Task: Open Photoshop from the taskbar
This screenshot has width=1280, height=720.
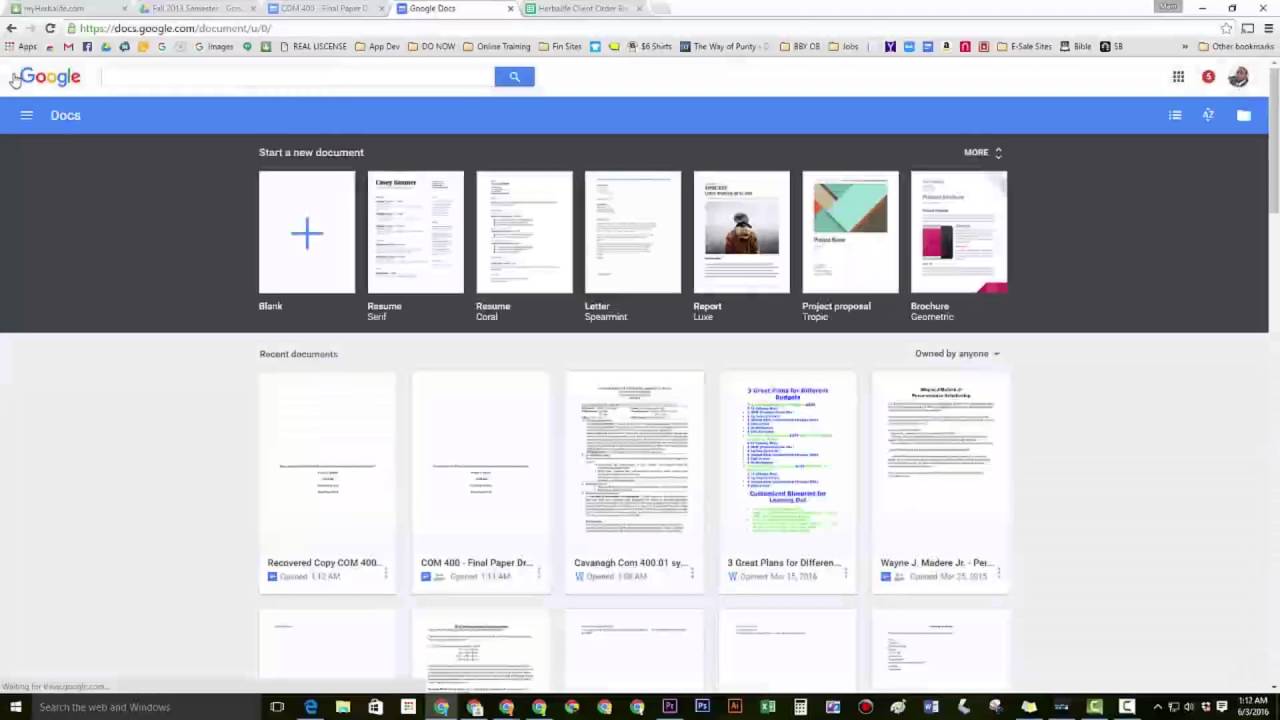Action: click(x=702, y=707)
